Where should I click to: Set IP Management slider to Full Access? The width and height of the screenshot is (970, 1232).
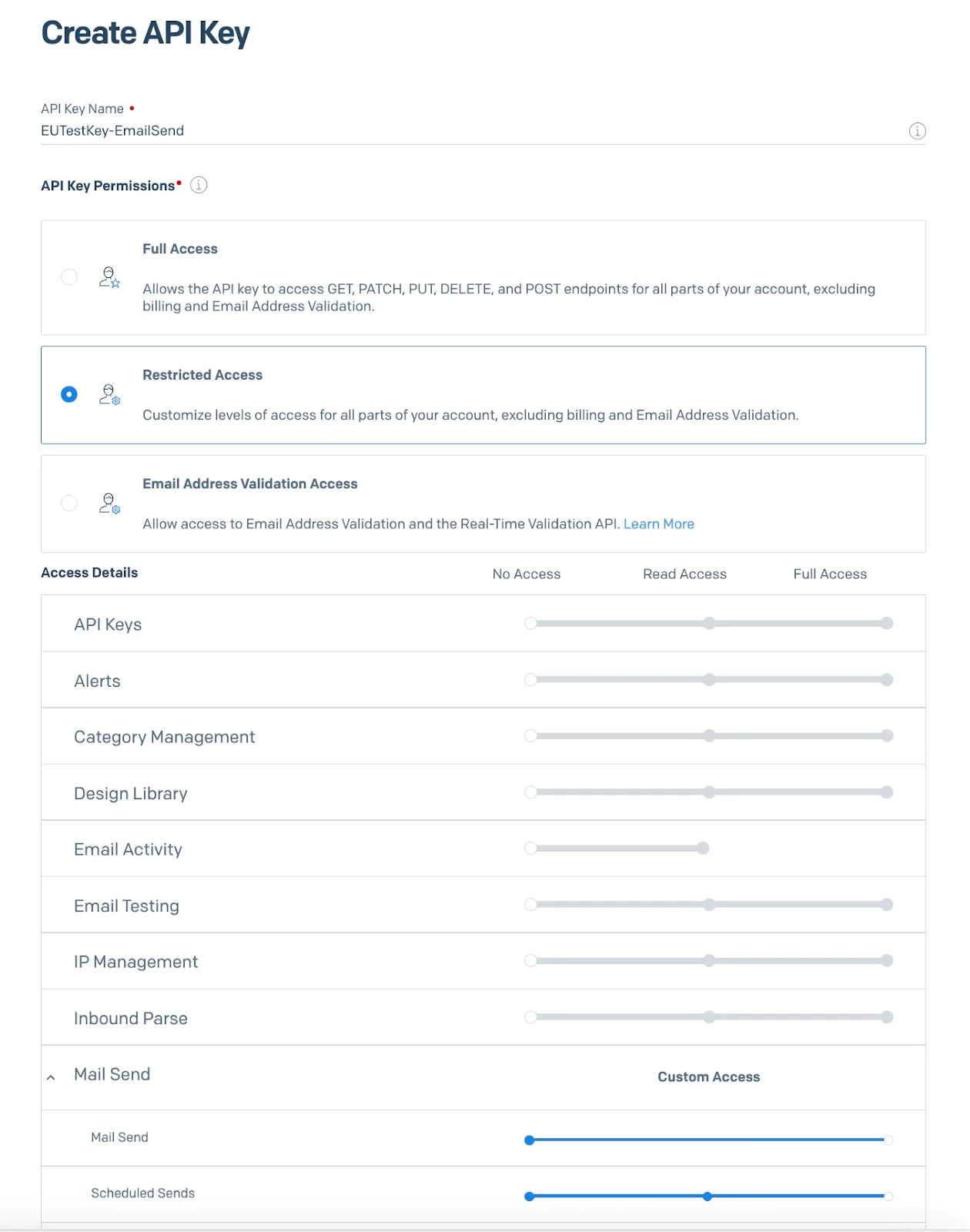(887, 960)
